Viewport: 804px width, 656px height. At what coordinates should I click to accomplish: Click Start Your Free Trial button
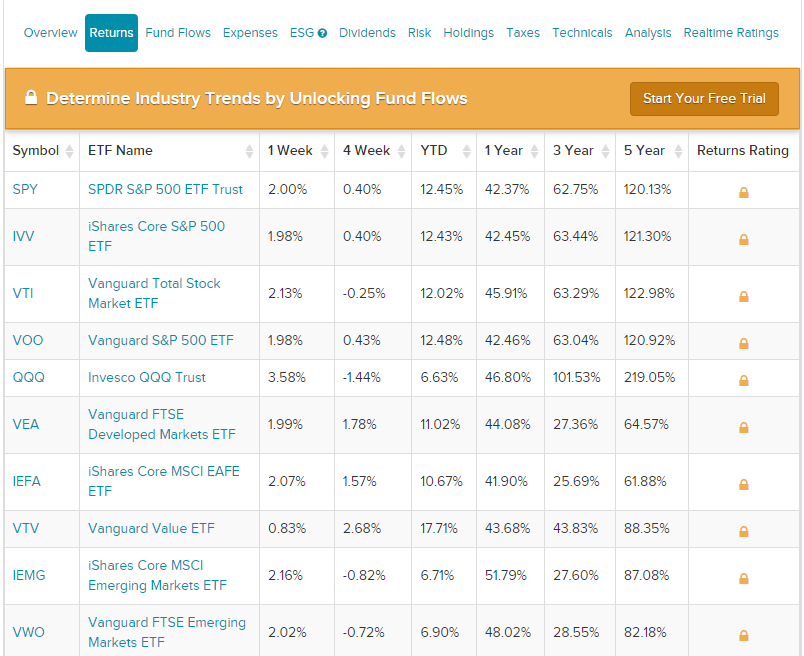704,98
